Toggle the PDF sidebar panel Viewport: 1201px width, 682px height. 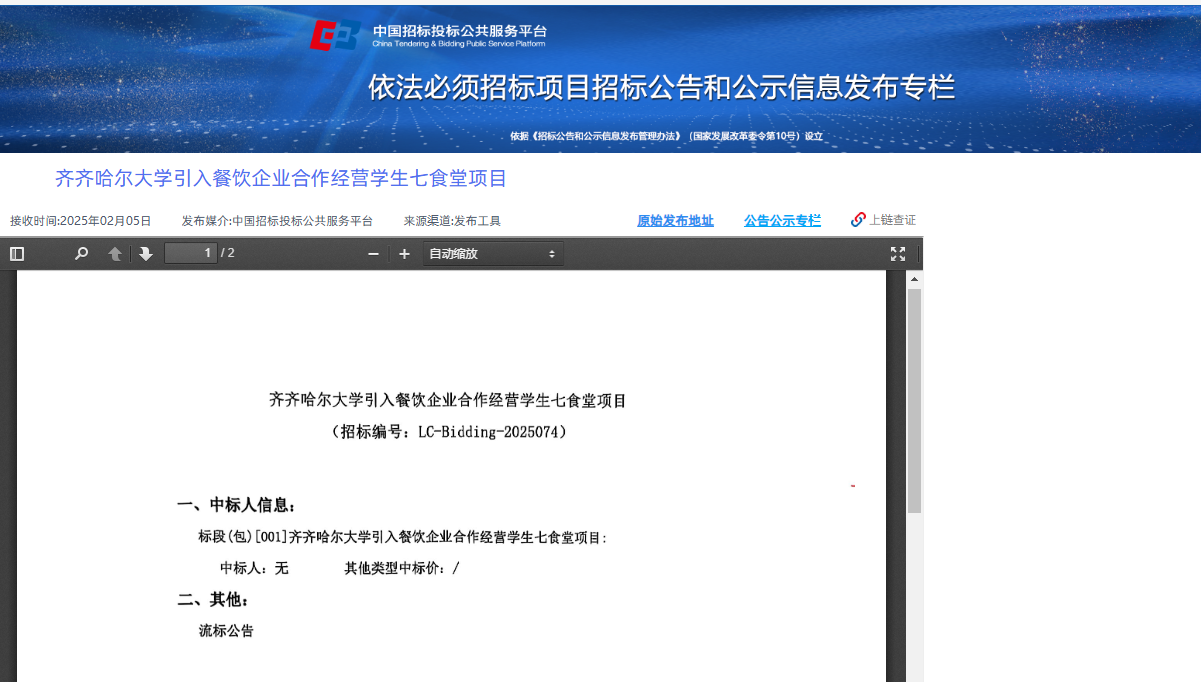click(x=17, y=254)
